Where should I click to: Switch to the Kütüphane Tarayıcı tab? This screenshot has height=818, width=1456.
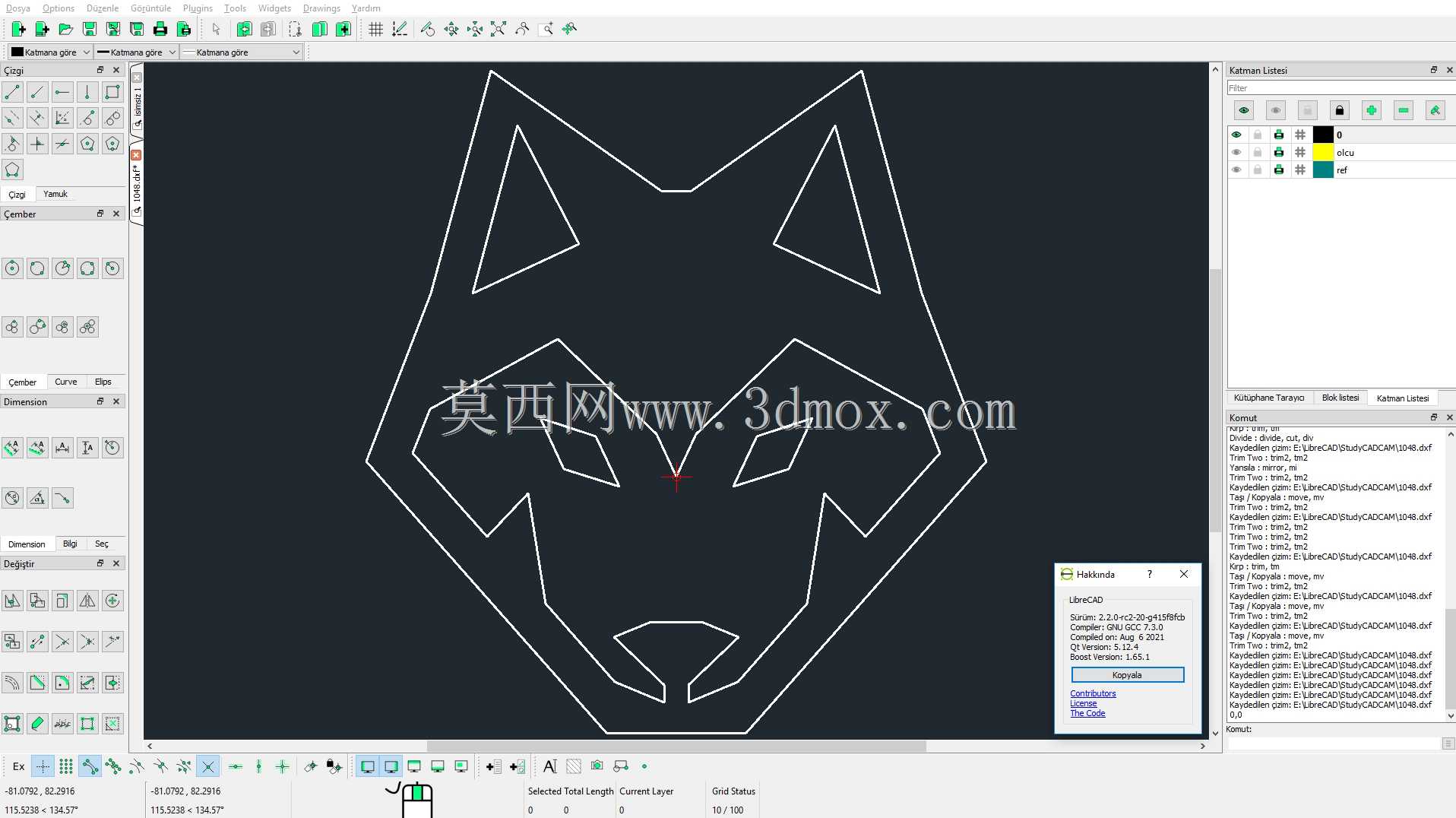pyautogui.click(x=1269, y=398)
